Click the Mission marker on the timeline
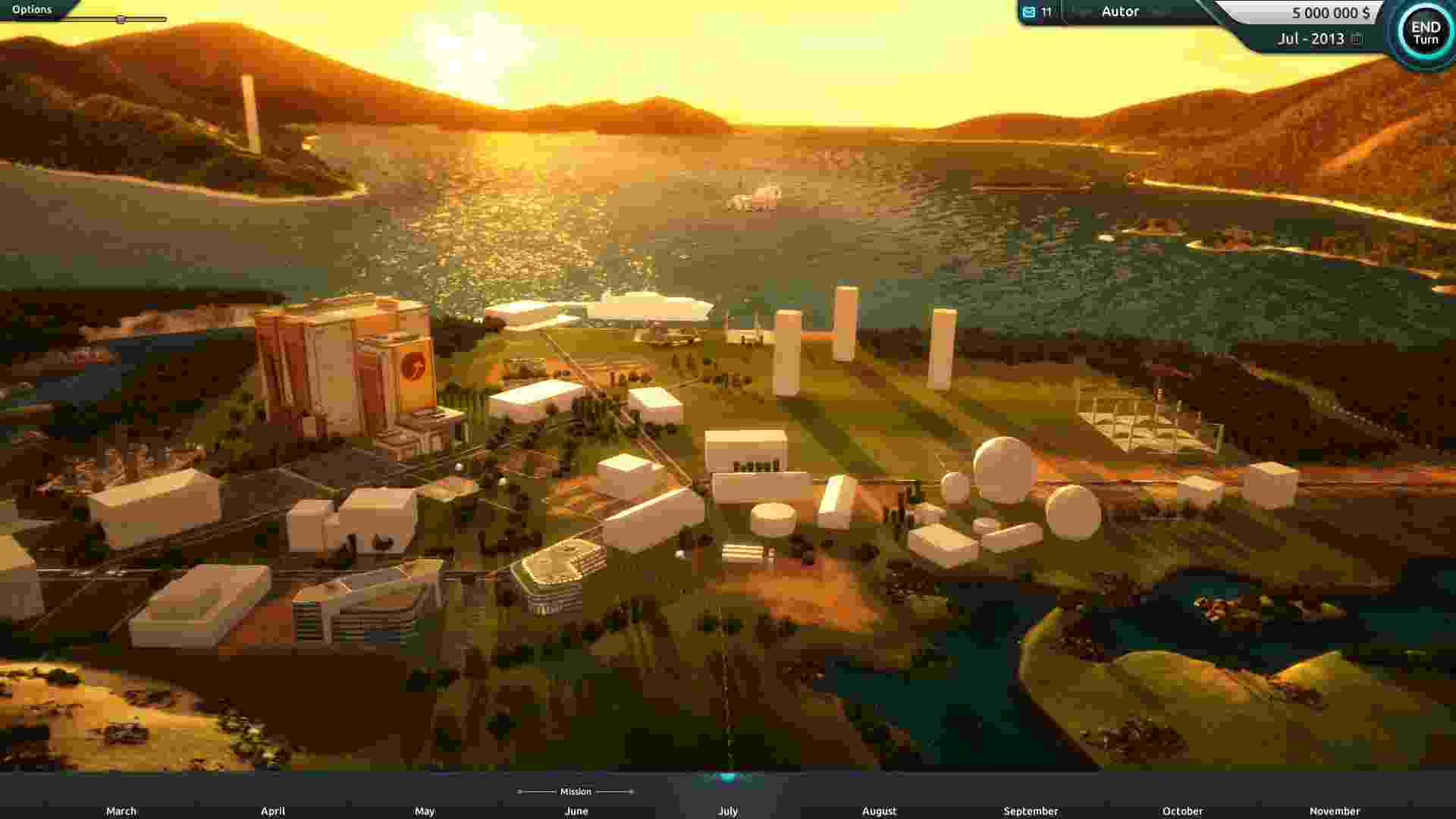 pos(576,792)
